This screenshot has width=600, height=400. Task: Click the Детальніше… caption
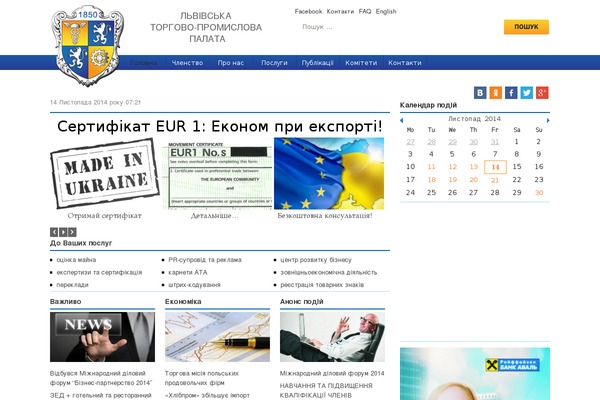coord(214,216)
